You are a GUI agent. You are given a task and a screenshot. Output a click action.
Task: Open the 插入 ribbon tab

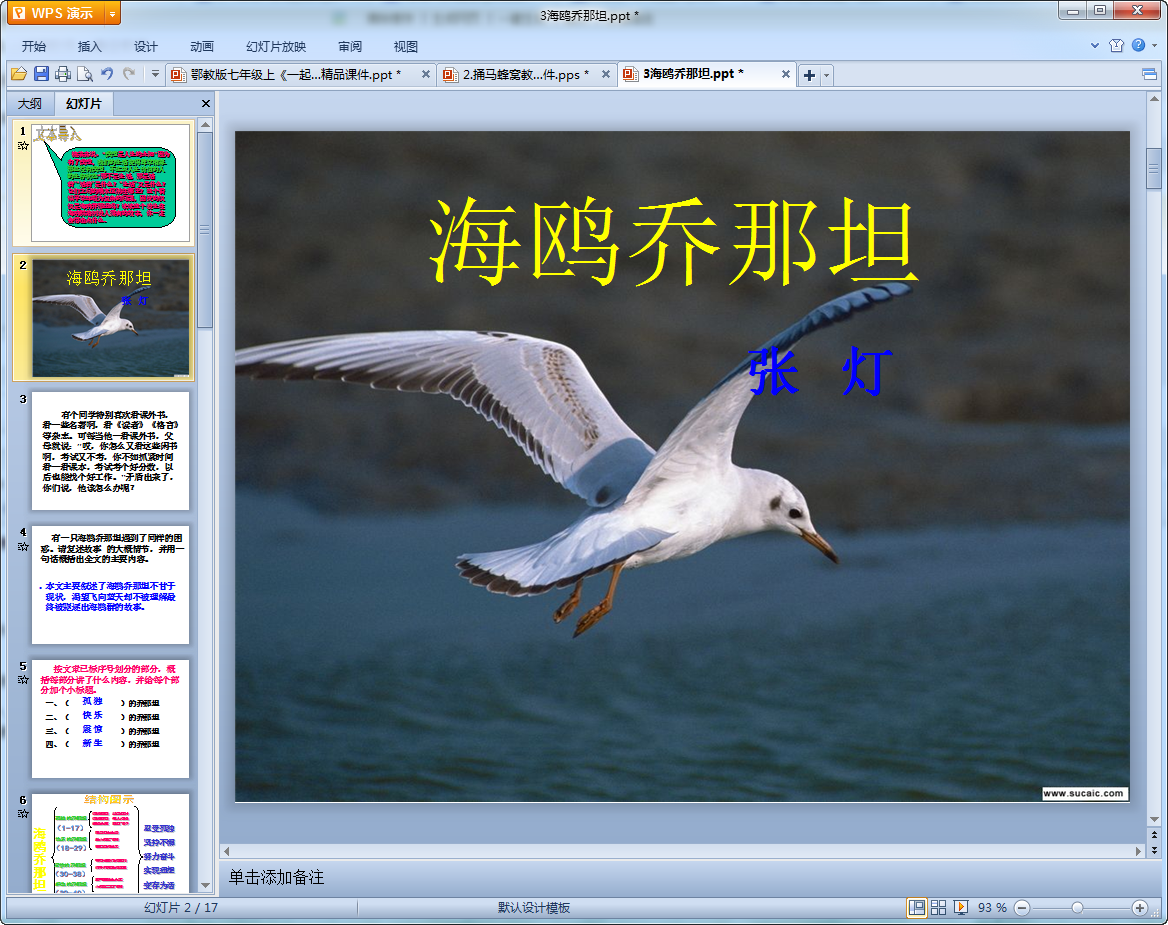[89, 46]
